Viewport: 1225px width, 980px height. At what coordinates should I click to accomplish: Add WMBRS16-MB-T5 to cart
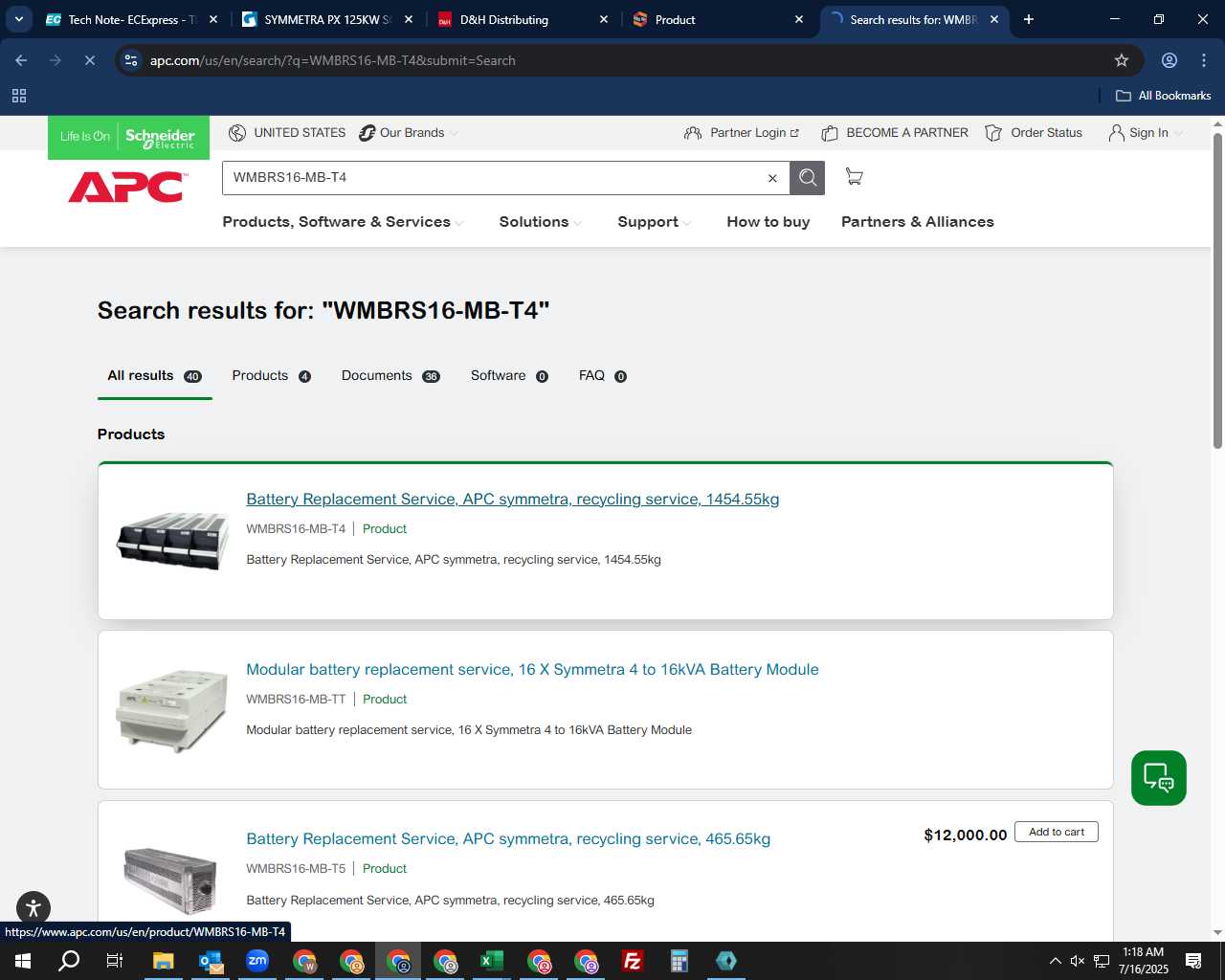(x=1057, y=833)
